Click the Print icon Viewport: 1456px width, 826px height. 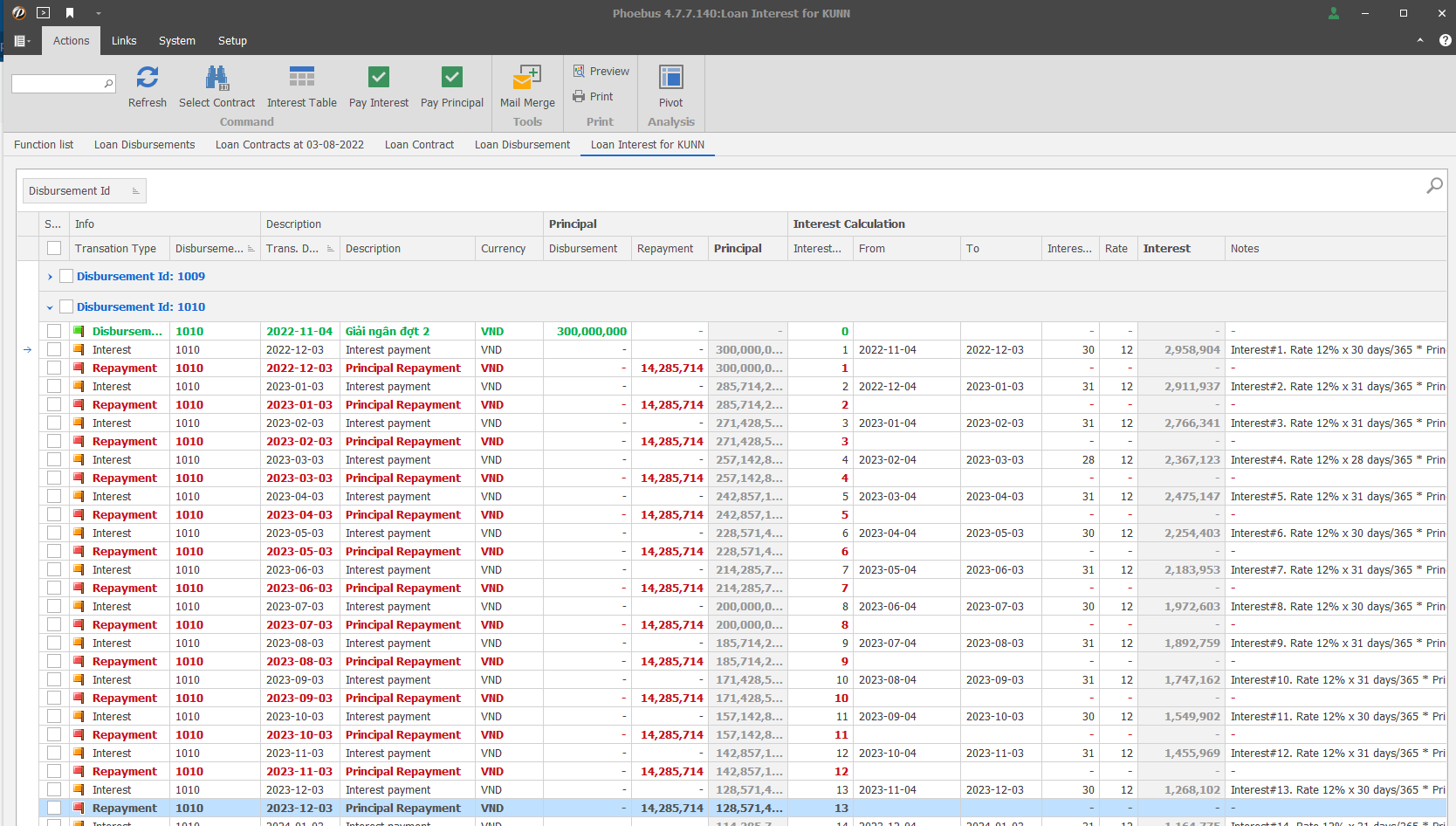593,97
